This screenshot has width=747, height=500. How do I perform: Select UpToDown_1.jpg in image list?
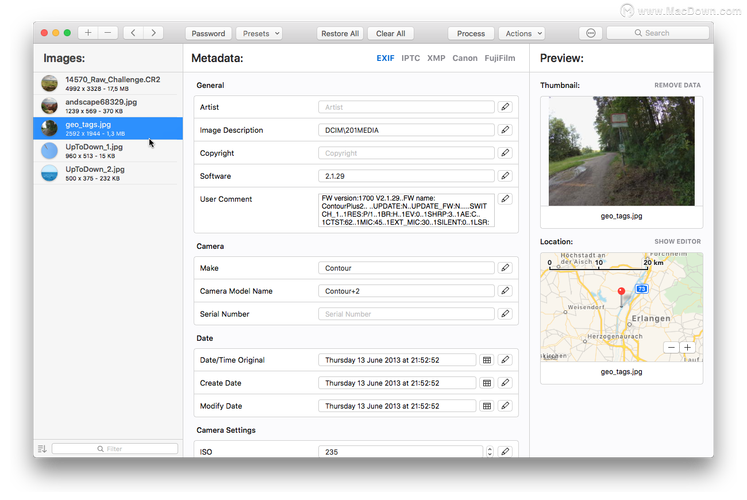click(x=108, y=150)
